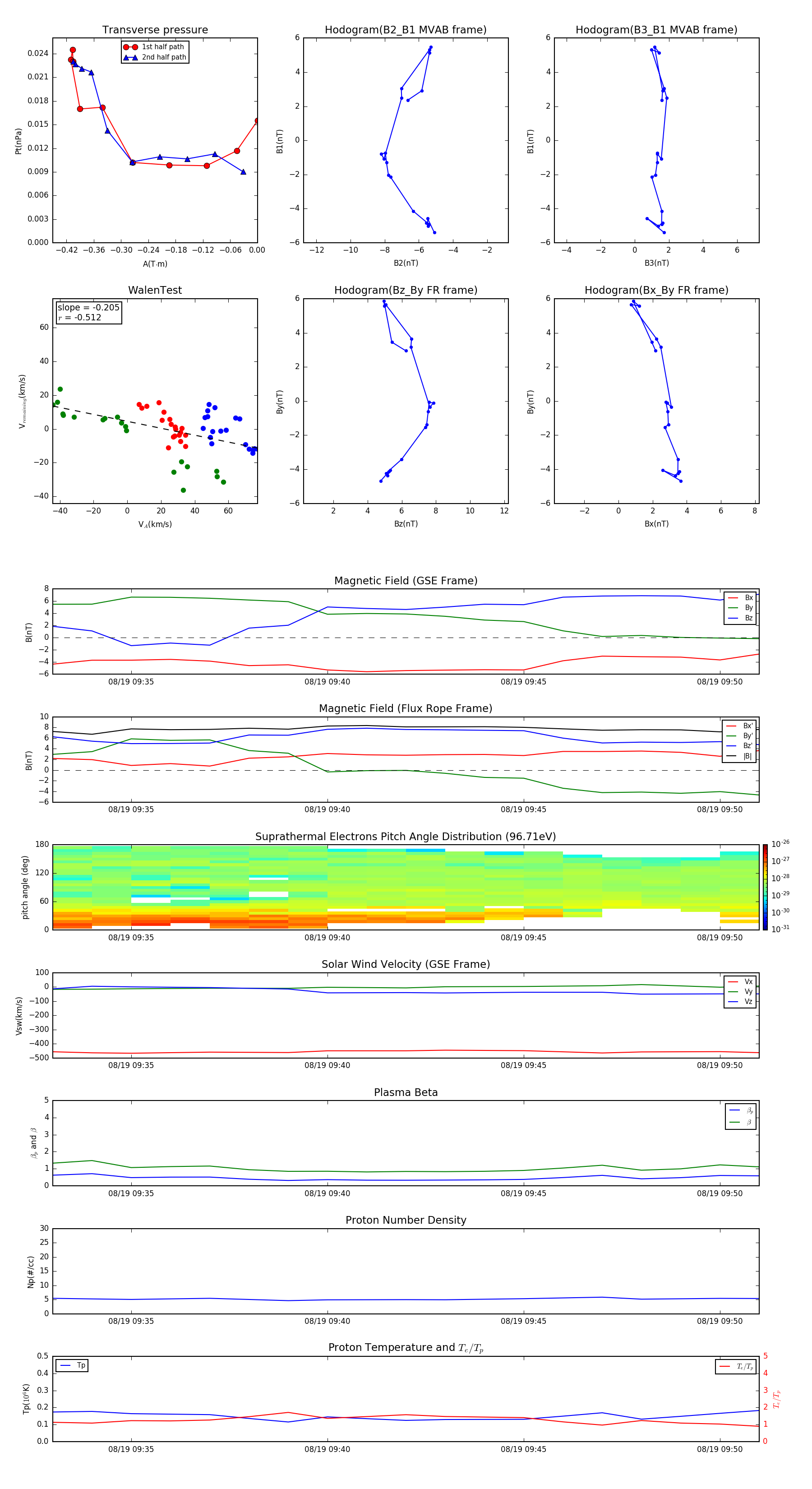Click the '|B|' entry in flux rope legend
812x1489 pixels.
coord(739,756)
